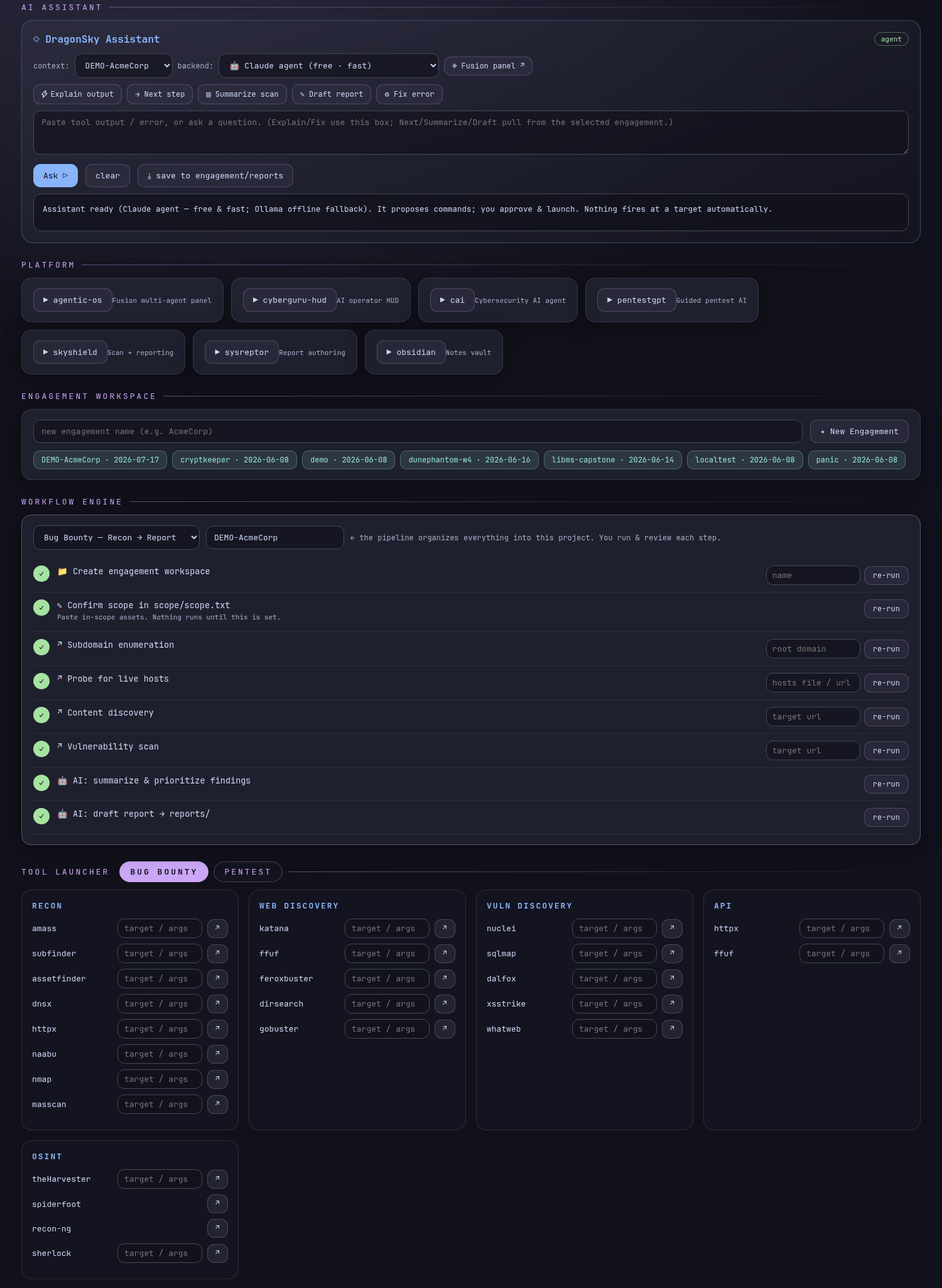Image resolution: width=942 pixels, height=1288 pixels.
Task: Launch spiderfoot via its arrow icon
Action: (217, 1204)
